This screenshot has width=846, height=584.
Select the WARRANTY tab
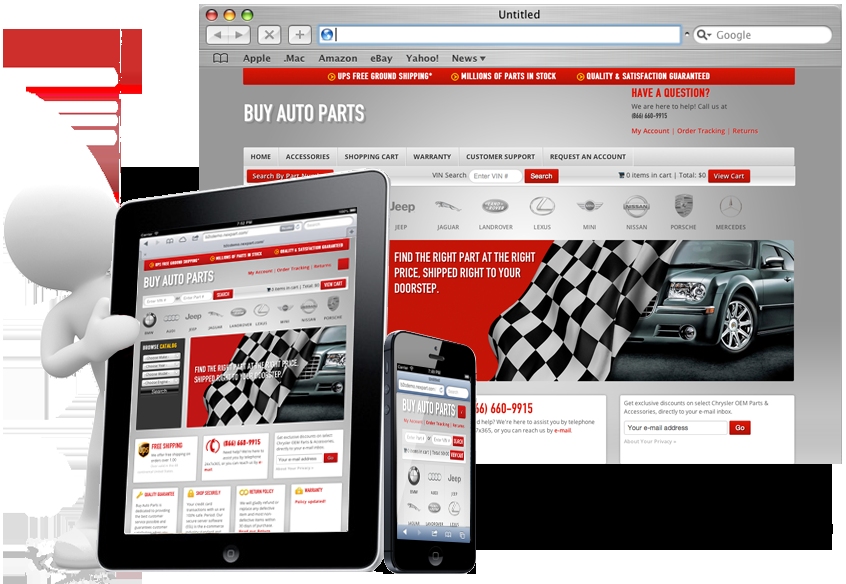[x=432, y=157]
